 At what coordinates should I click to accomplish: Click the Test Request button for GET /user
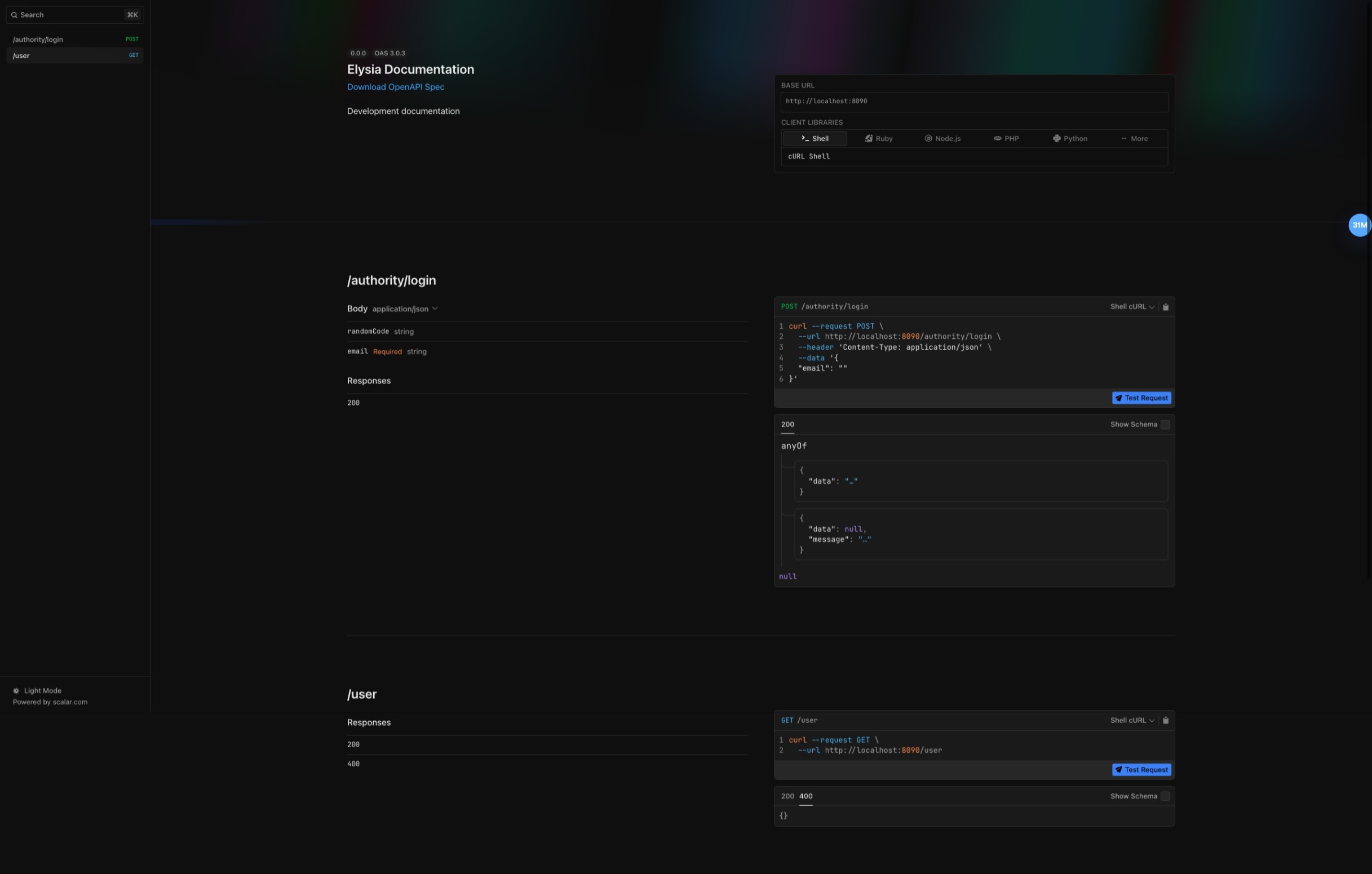pos(1141,770)
